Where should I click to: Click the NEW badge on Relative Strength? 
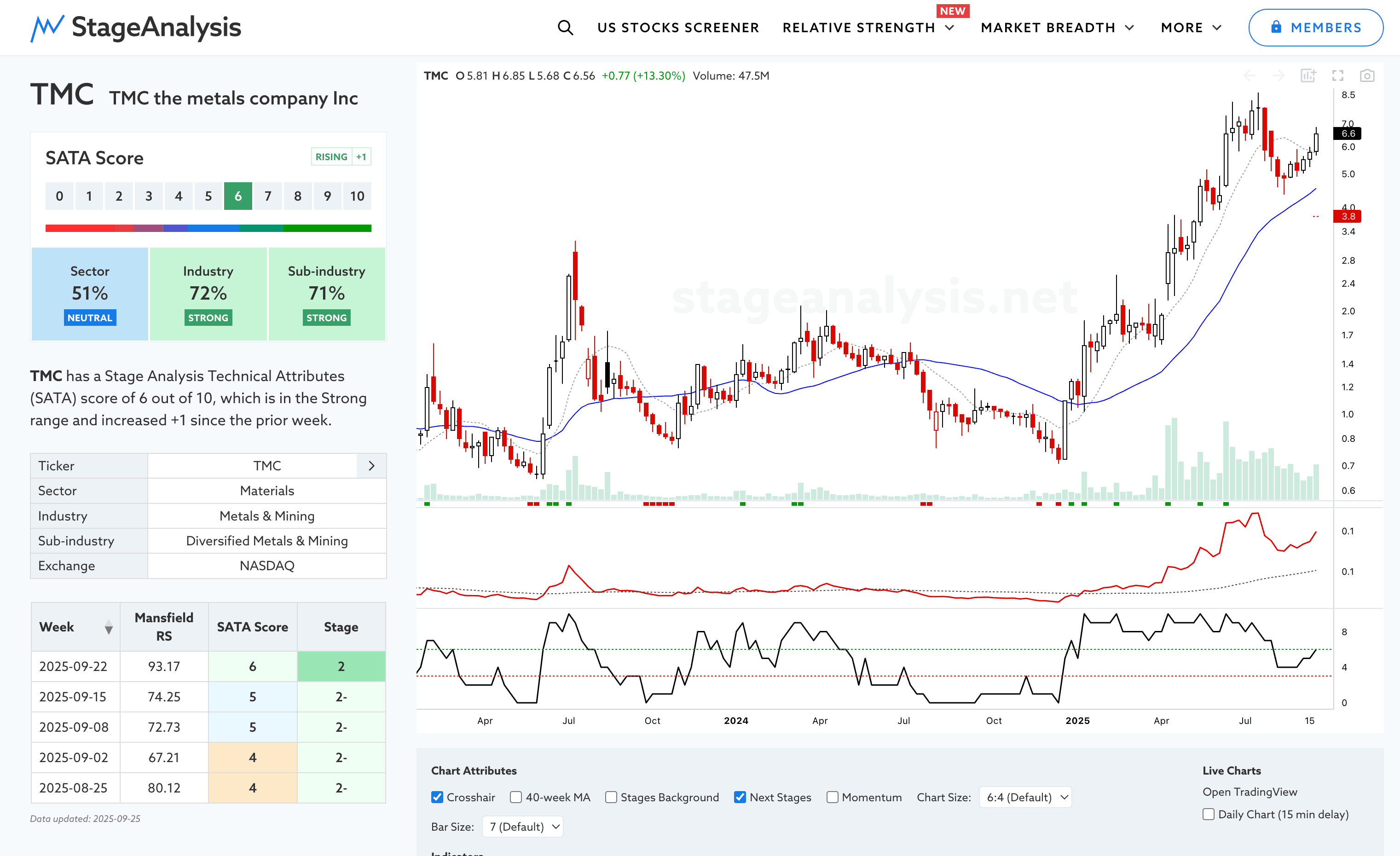[x=953, y=11]
